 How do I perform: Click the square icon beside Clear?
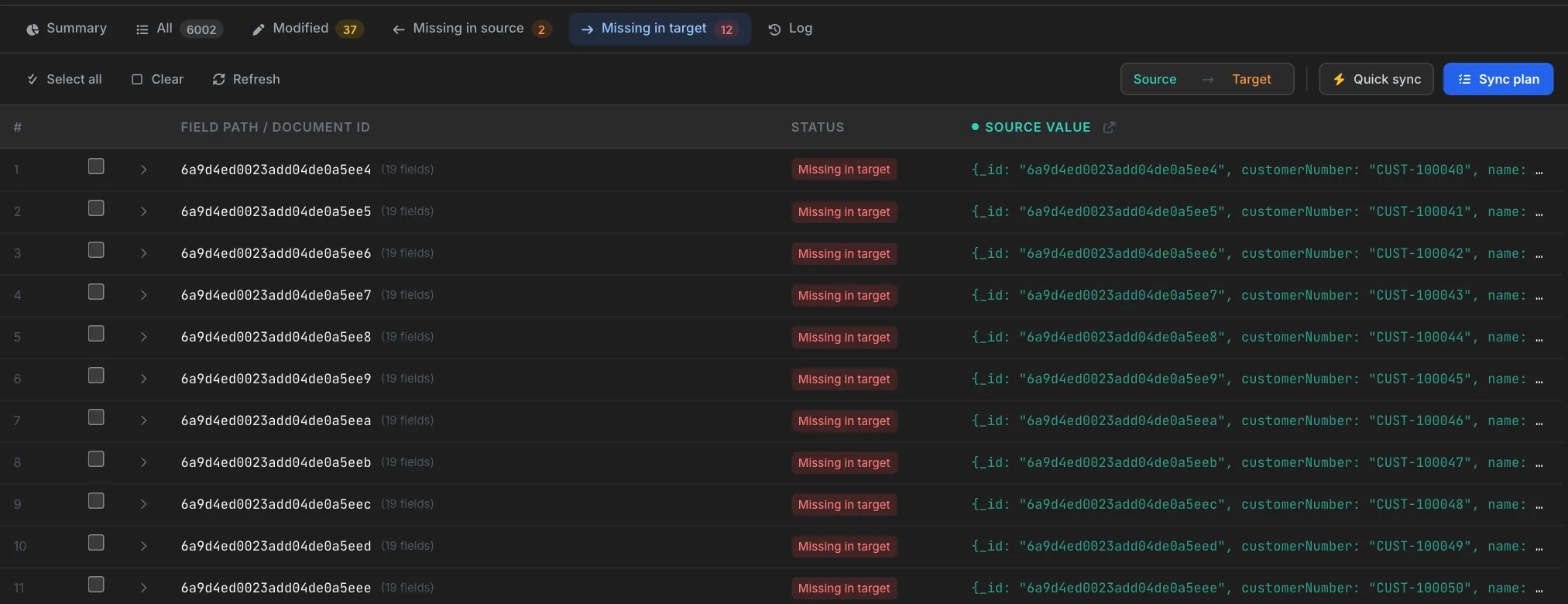137,79
